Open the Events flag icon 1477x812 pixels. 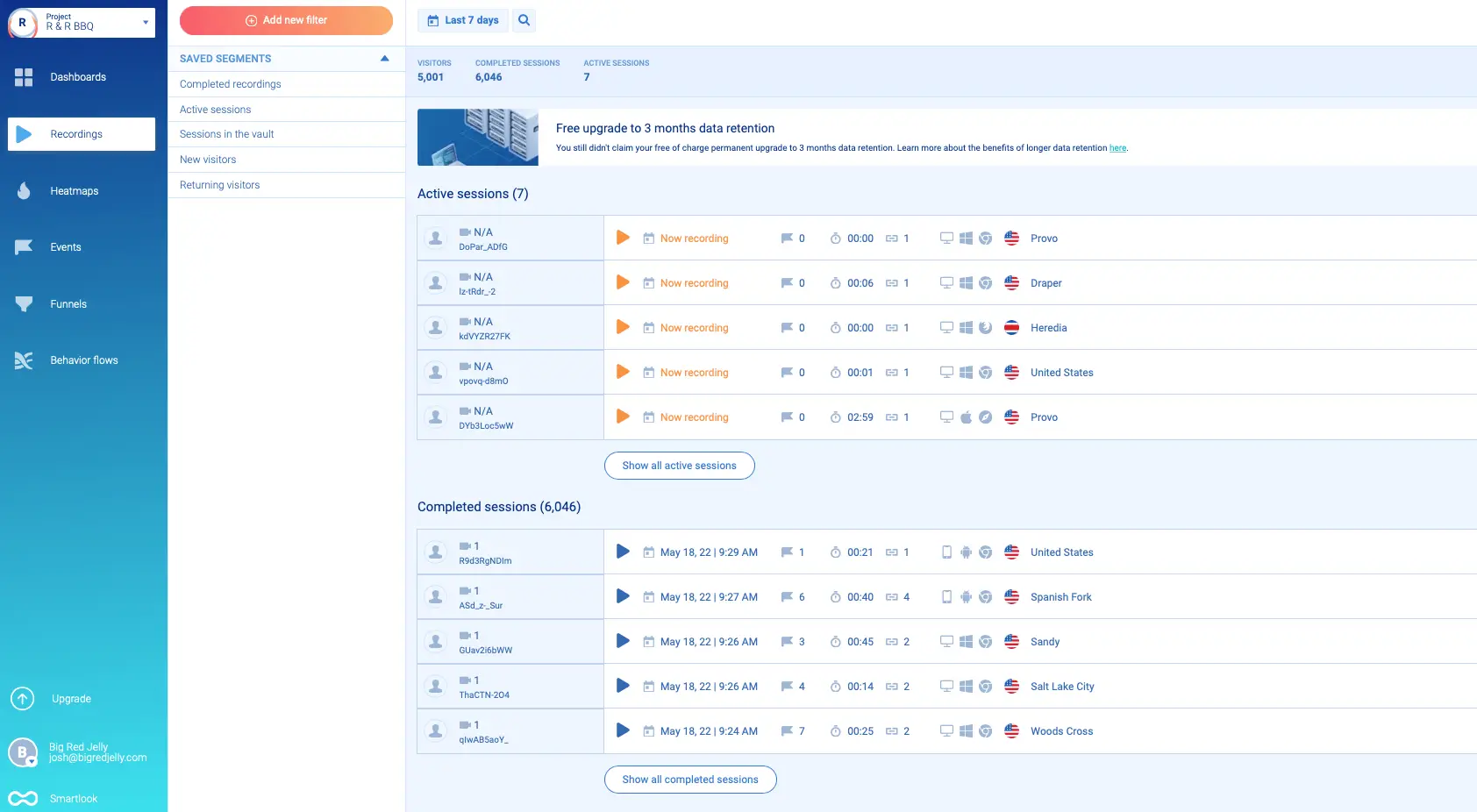(x=24, y=247)
